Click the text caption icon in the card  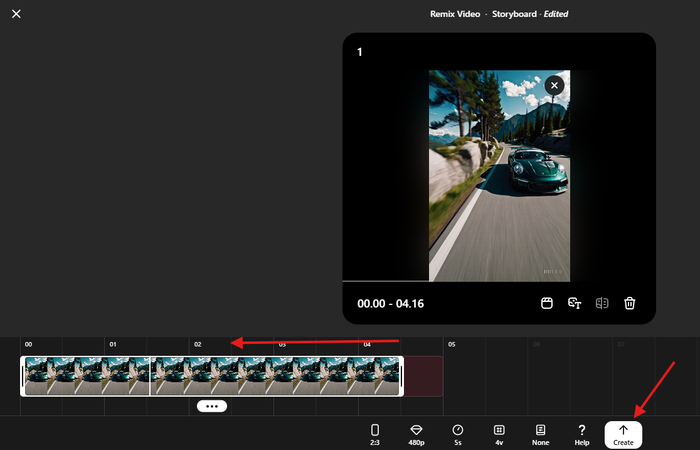[x=575, y=303]
